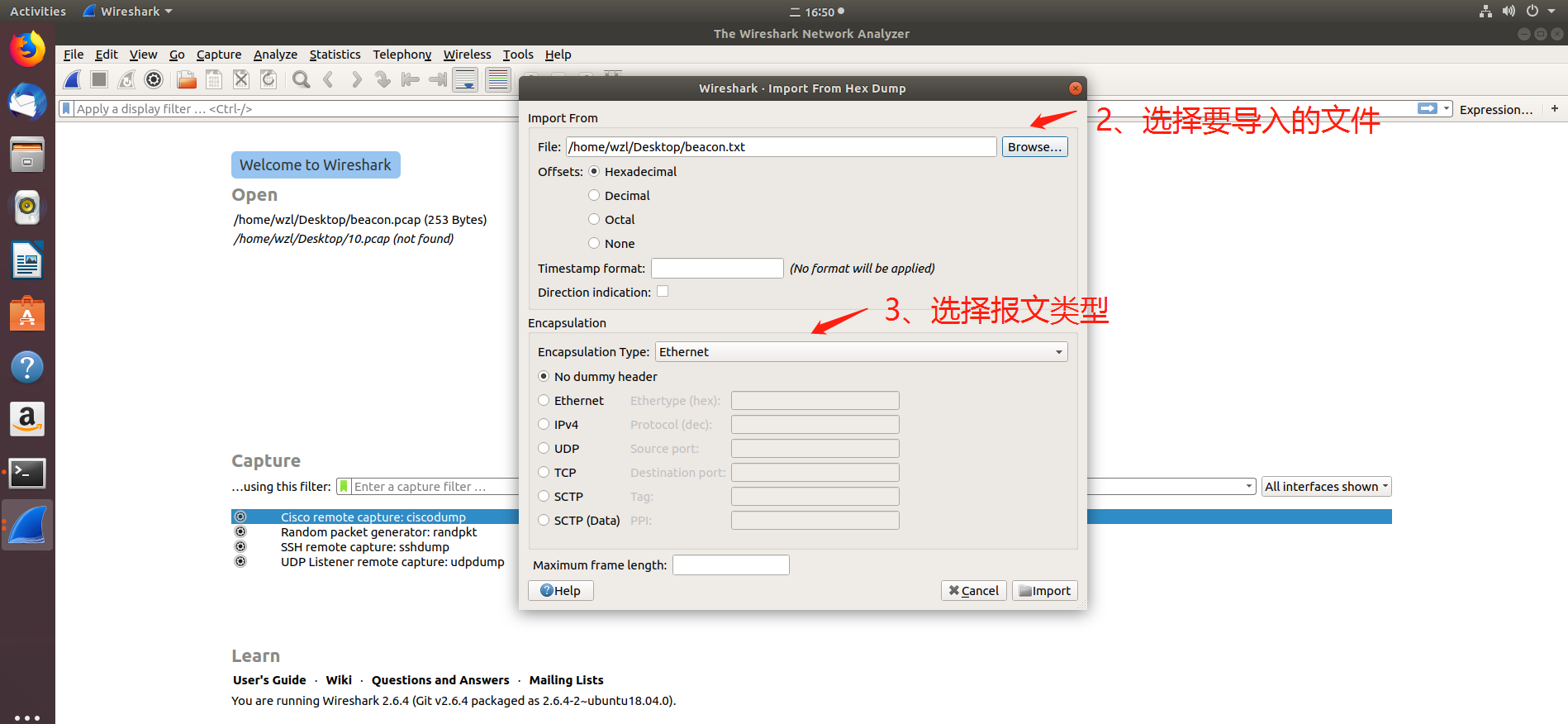
Task: Open the User's Guide link
Action: click(x=269, y=680)
